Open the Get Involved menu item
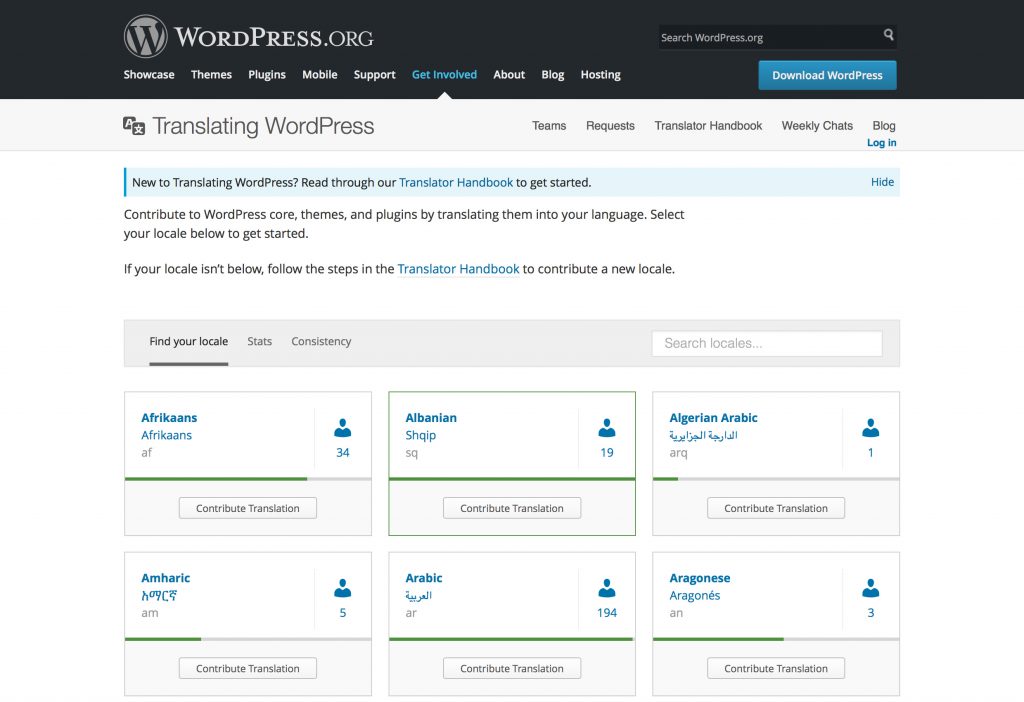 coord(444,74)
